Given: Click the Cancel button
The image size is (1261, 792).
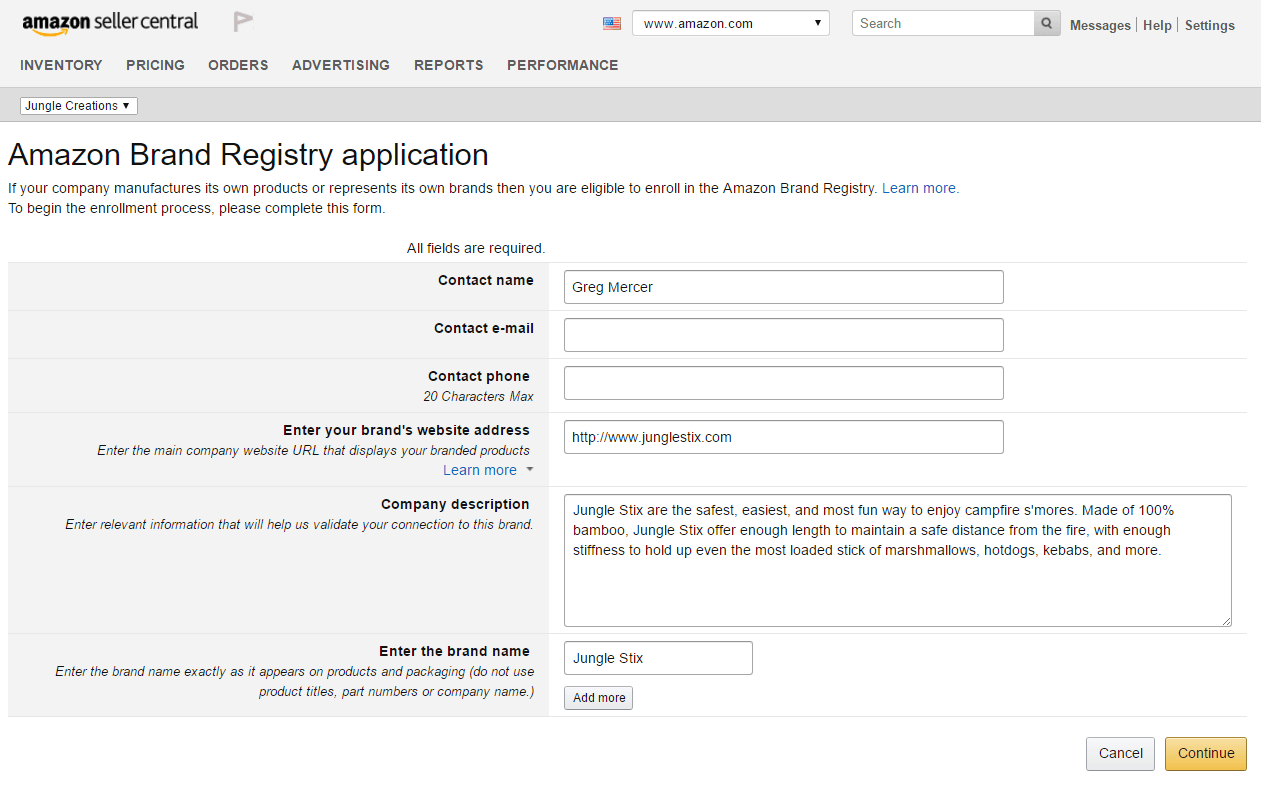Looking at the screenshot, I should (1120, 754).
